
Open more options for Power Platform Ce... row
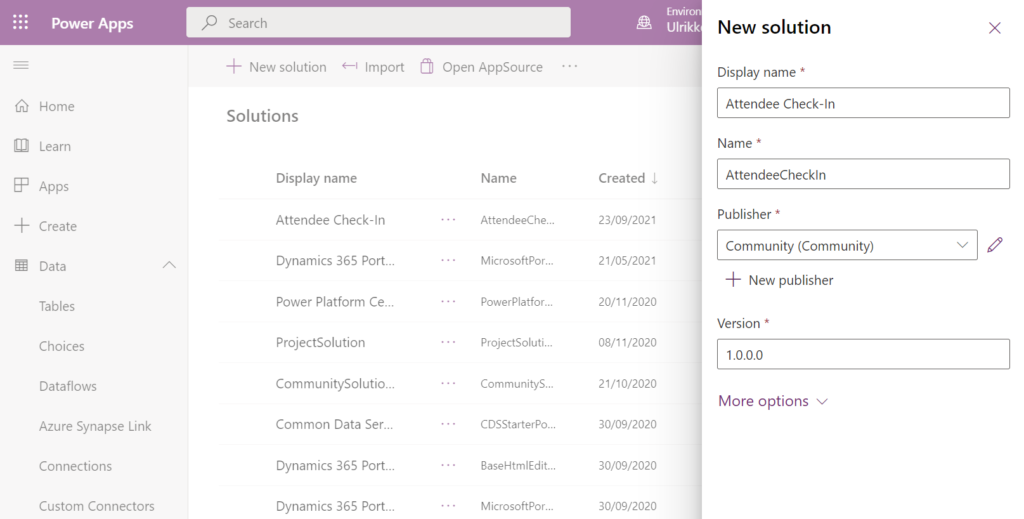pyautogui.click(x=448, y=302)
